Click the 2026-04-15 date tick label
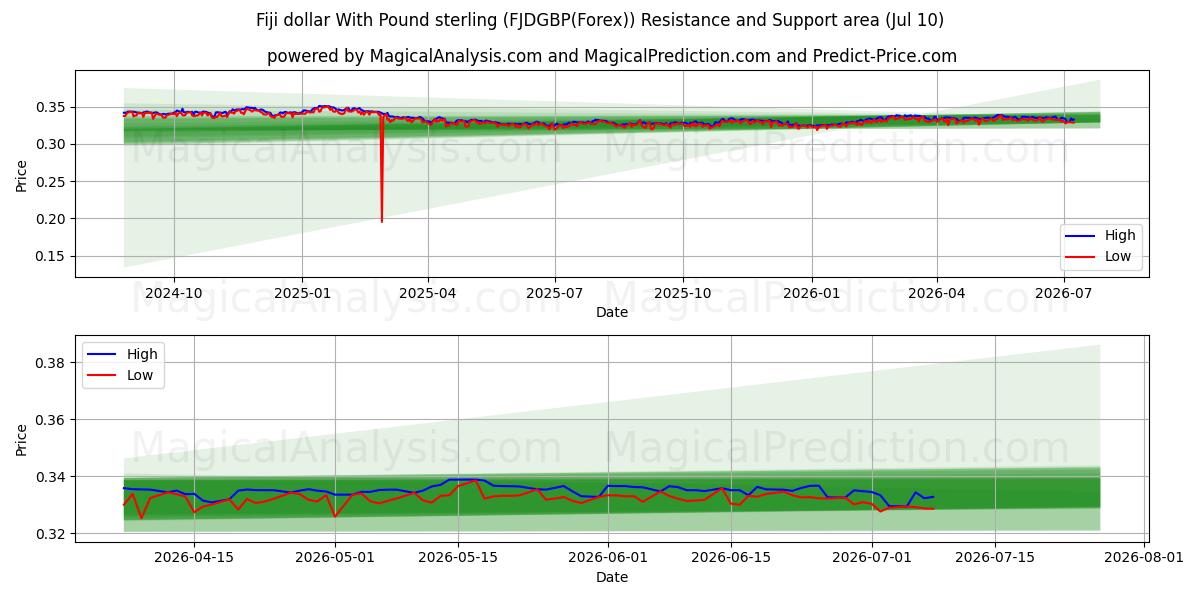Viewport: 1200px width, 600px height. click(x=194, y=558)
